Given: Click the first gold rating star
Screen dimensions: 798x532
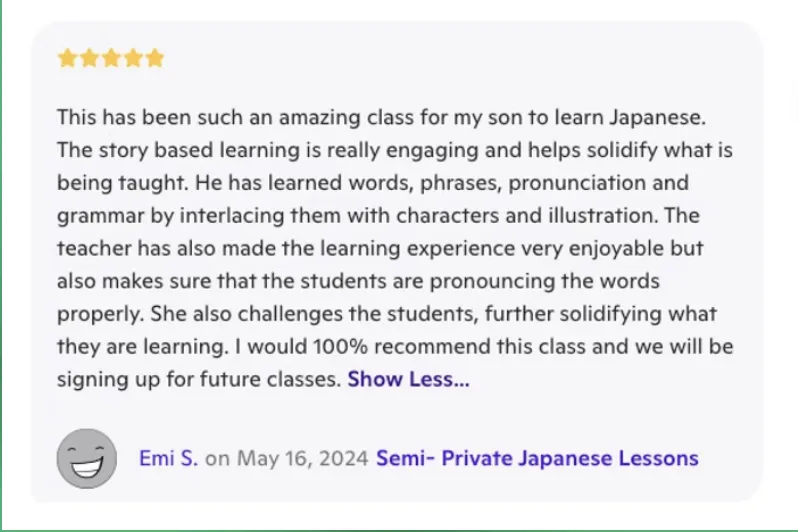Looking at the screenshot, I should point(67,58).
